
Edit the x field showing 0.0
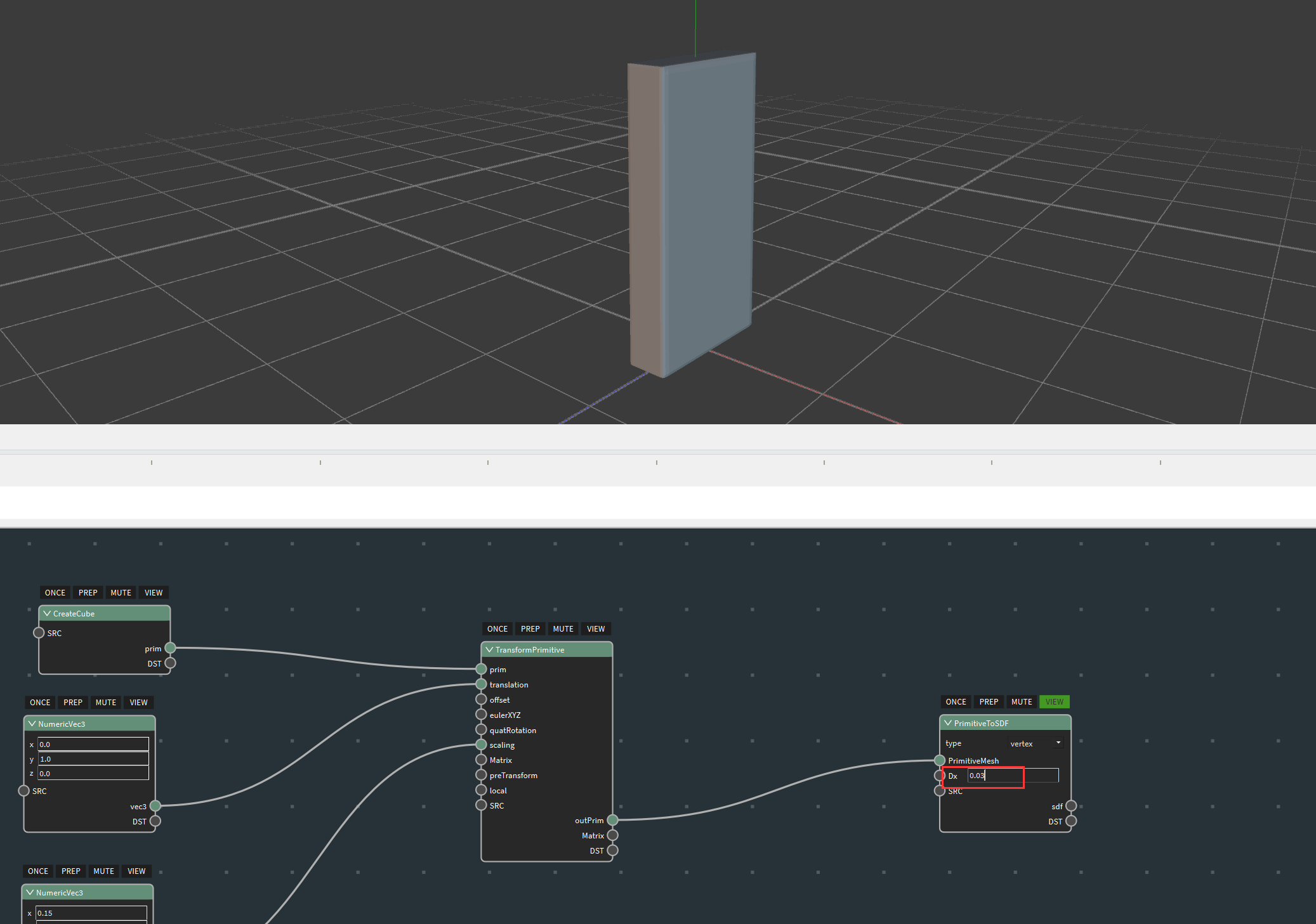point(93,744)
